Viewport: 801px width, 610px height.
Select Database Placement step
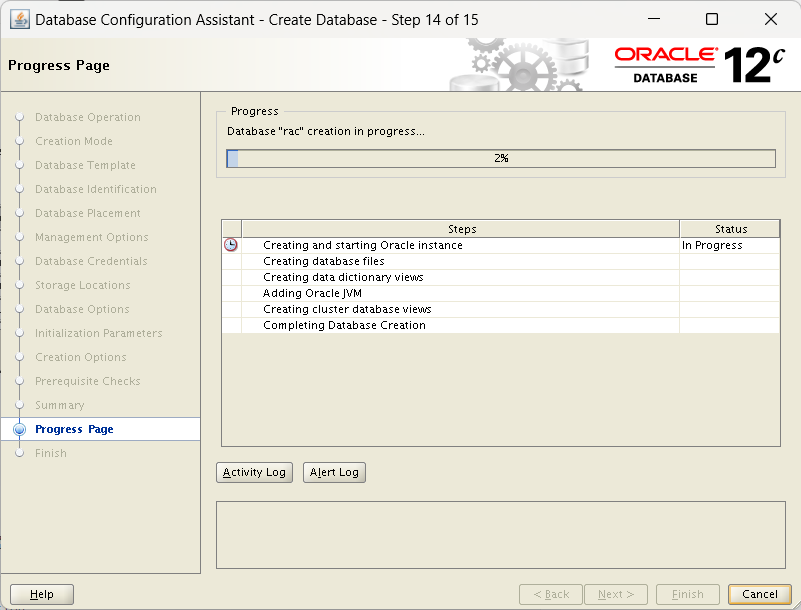(x=88, y=214)
